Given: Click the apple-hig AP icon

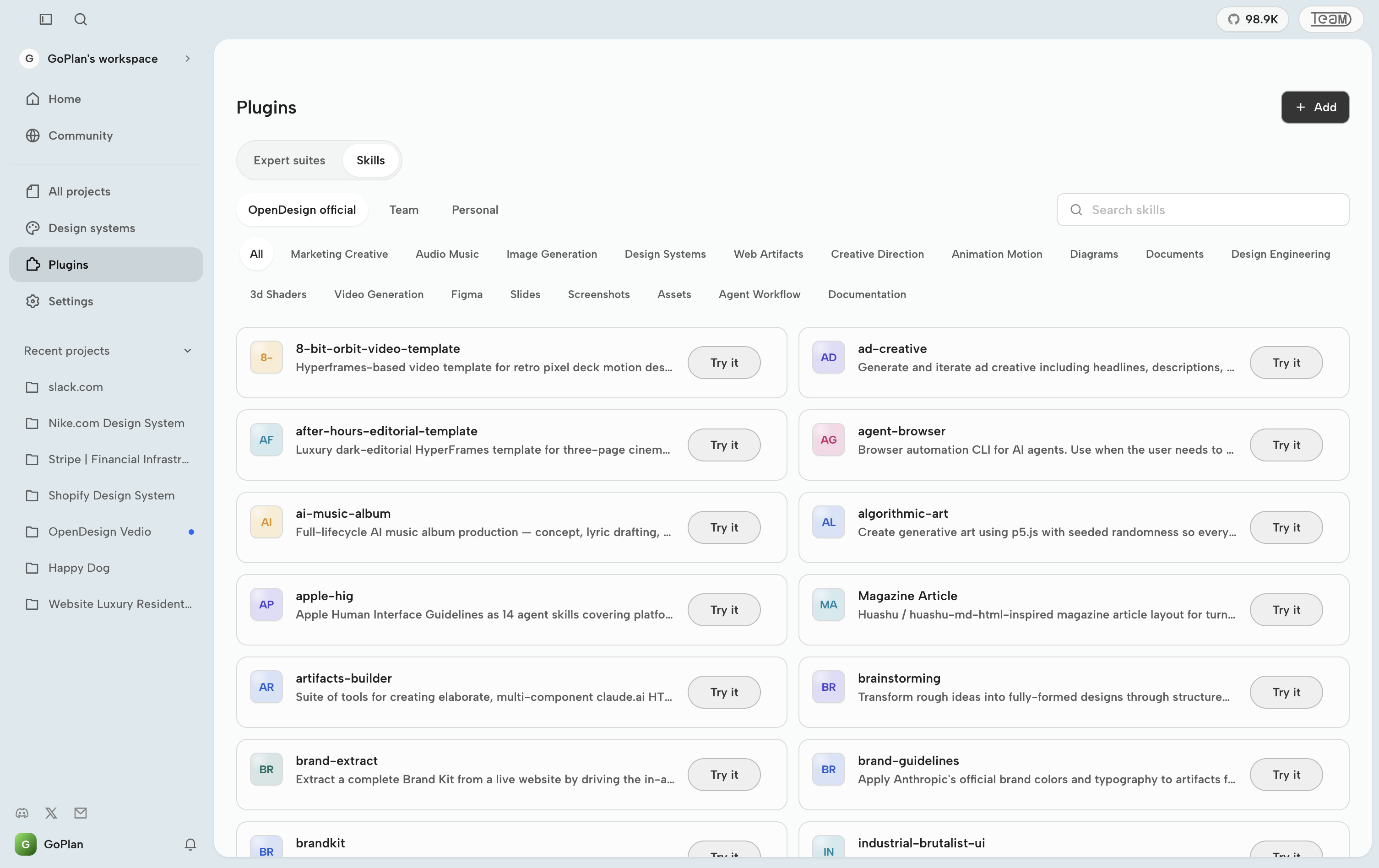Looking at the screenshot, I should (266, 605).
